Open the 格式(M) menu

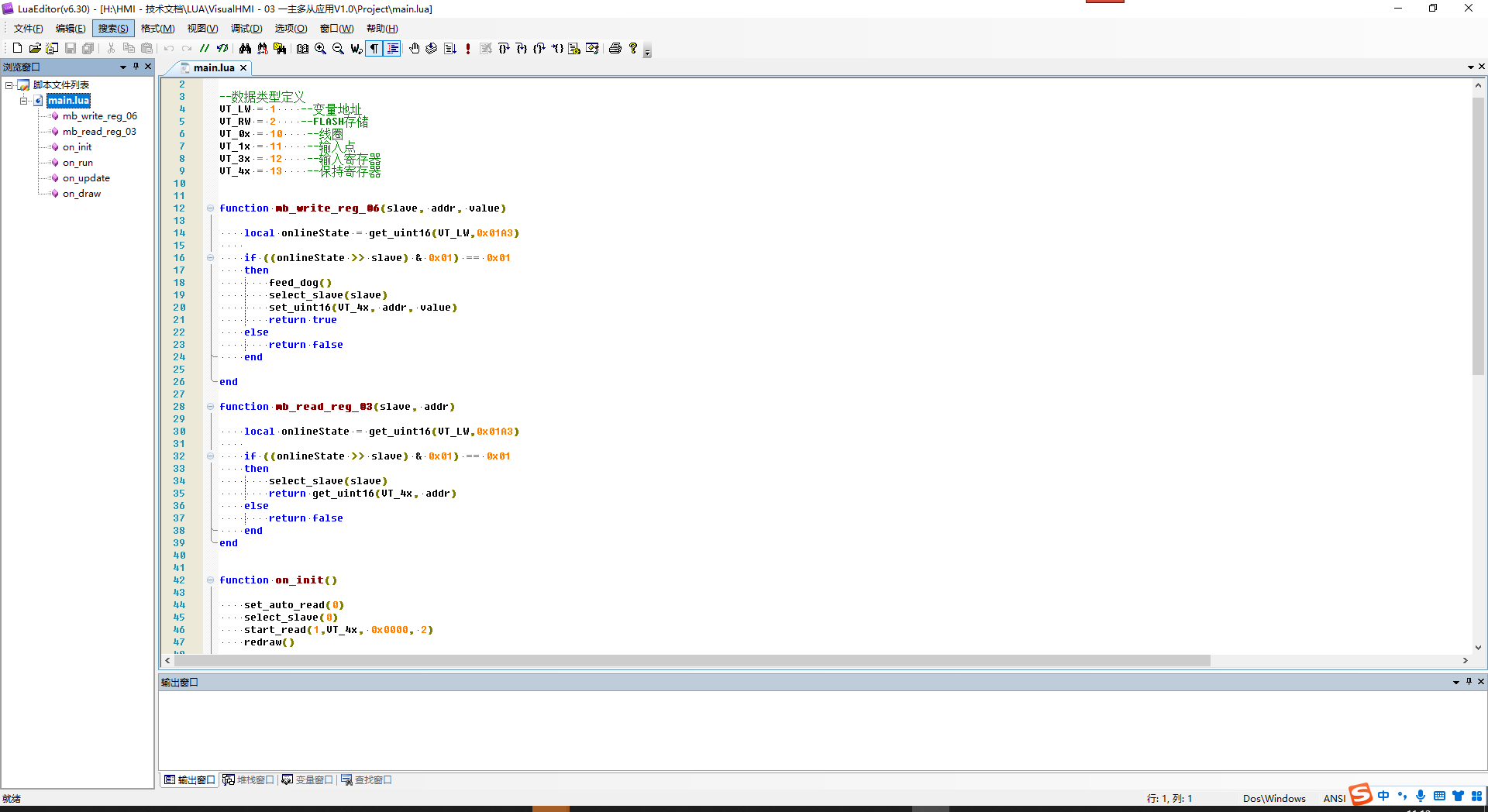tap(157, 29)
